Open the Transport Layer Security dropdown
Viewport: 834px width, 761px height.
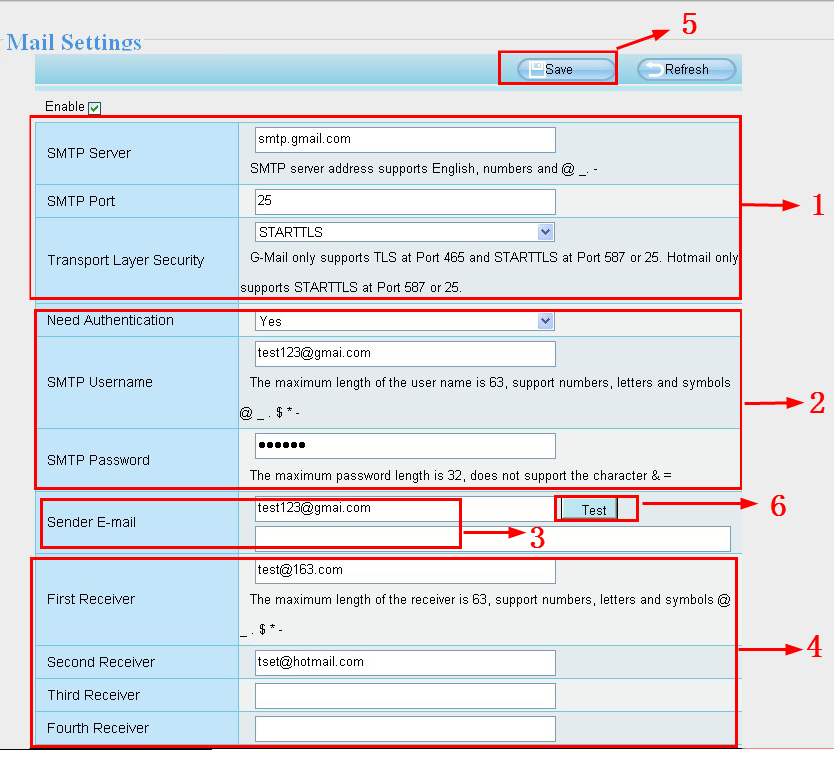[x=405, y=232]
